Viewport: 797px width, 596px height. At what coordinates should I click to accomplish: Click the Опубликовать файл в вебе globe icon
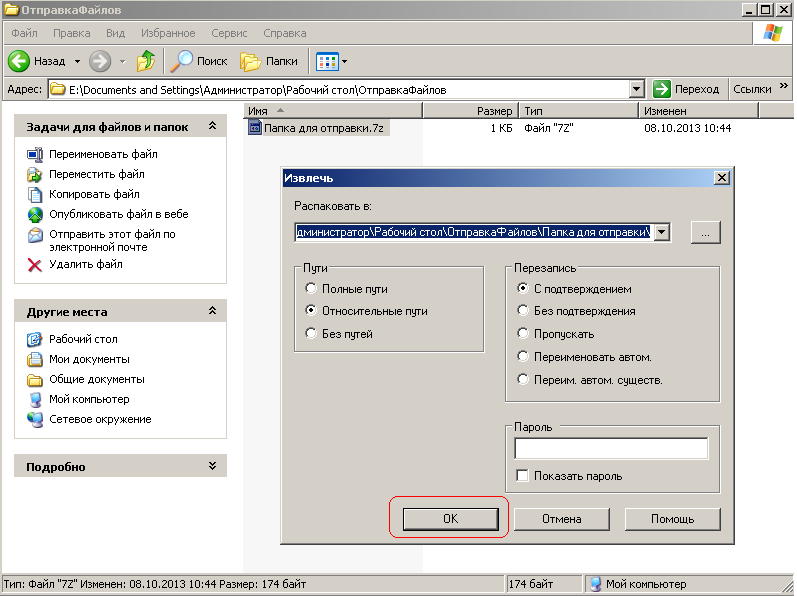click(x=35, y=215)
